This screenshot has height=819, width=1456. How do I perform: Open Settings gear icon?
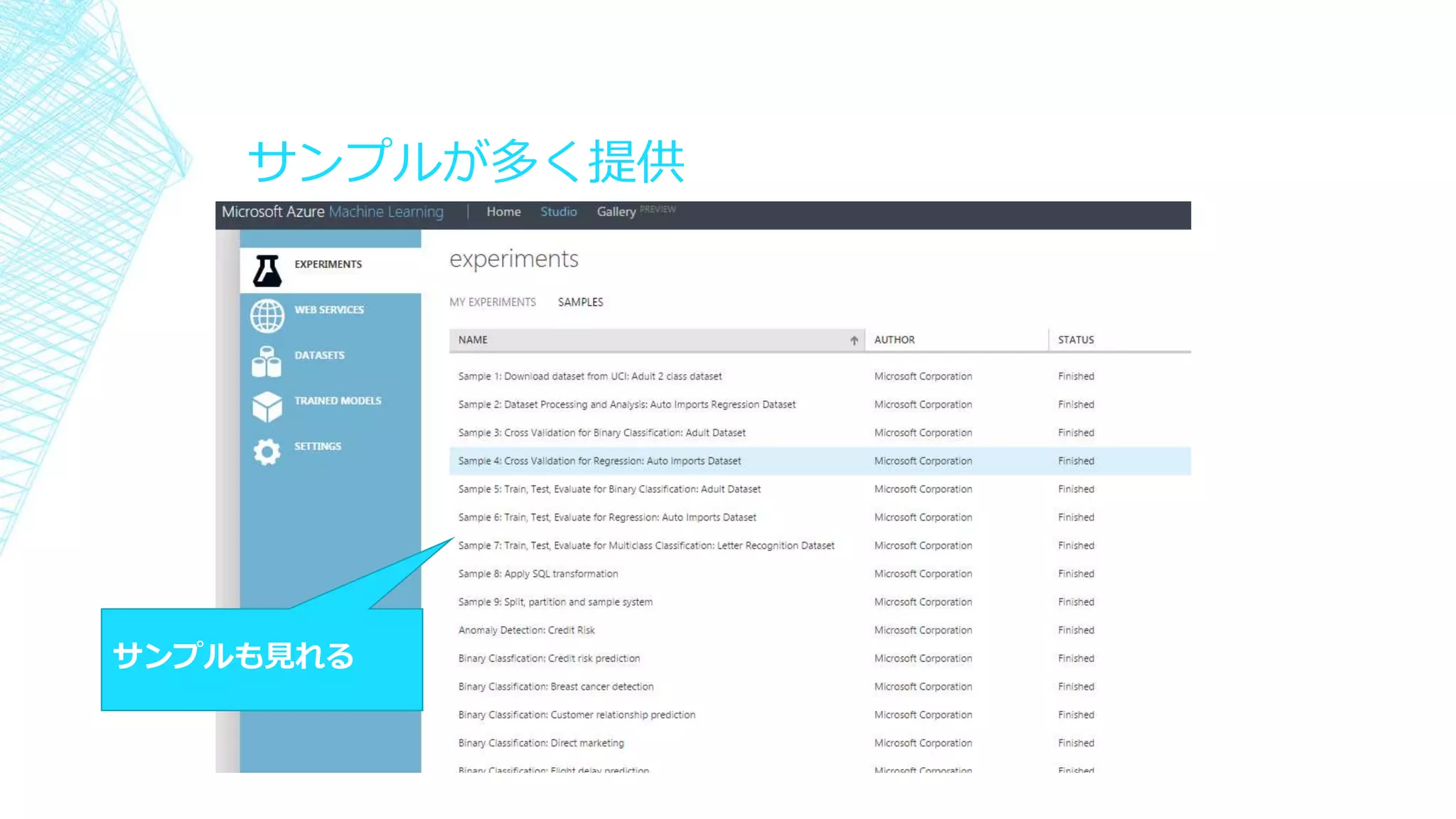267,452
